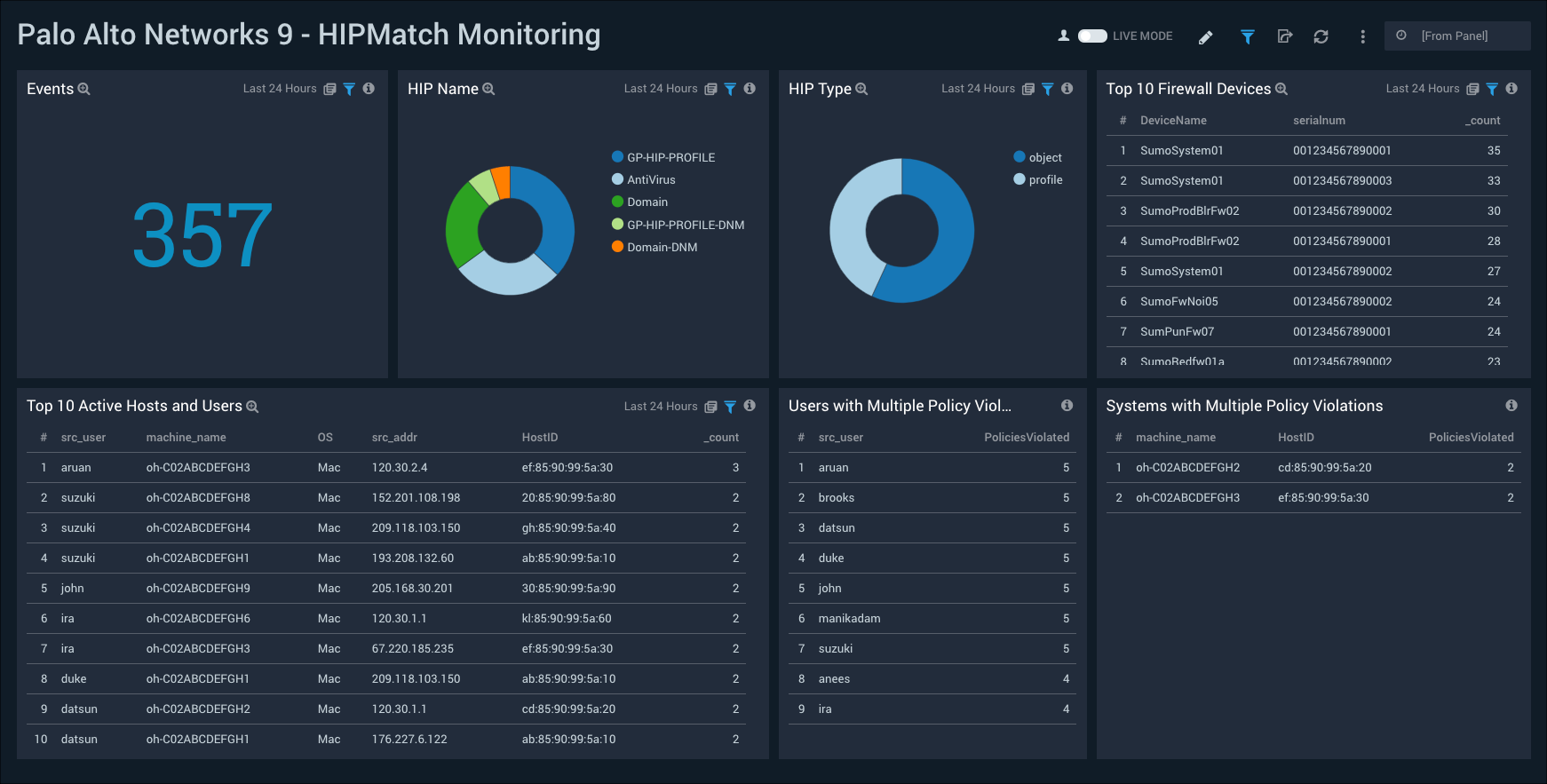1547x784 pixels.
Task: Click the pencil edit dashboard icon
Action: [1205, 37]
